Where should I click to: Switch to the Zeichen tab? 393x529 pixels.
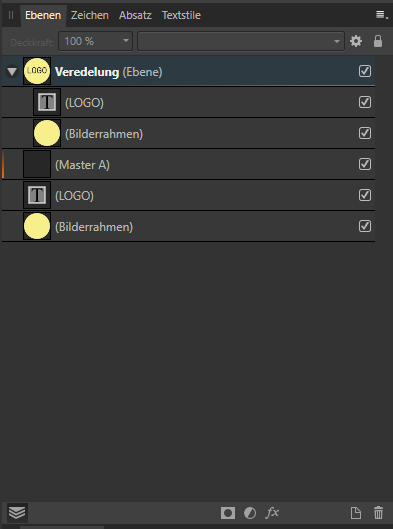coord(90,15)
